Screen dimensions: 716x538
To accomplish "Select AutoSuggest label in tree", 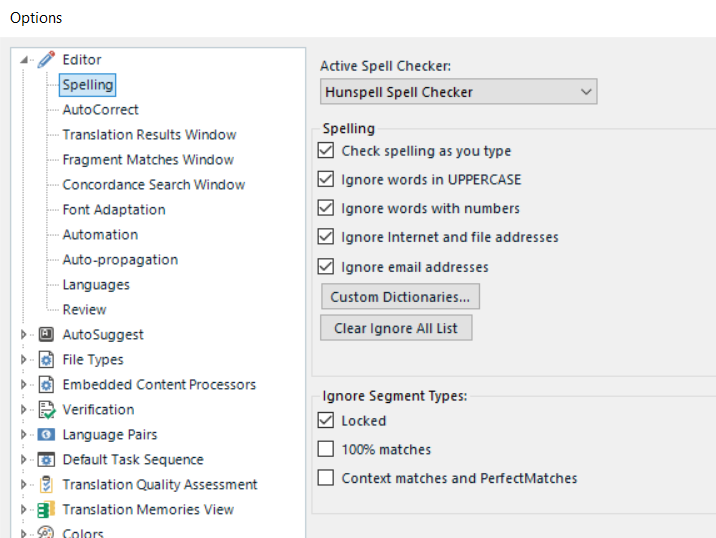I will click(103, 334).
